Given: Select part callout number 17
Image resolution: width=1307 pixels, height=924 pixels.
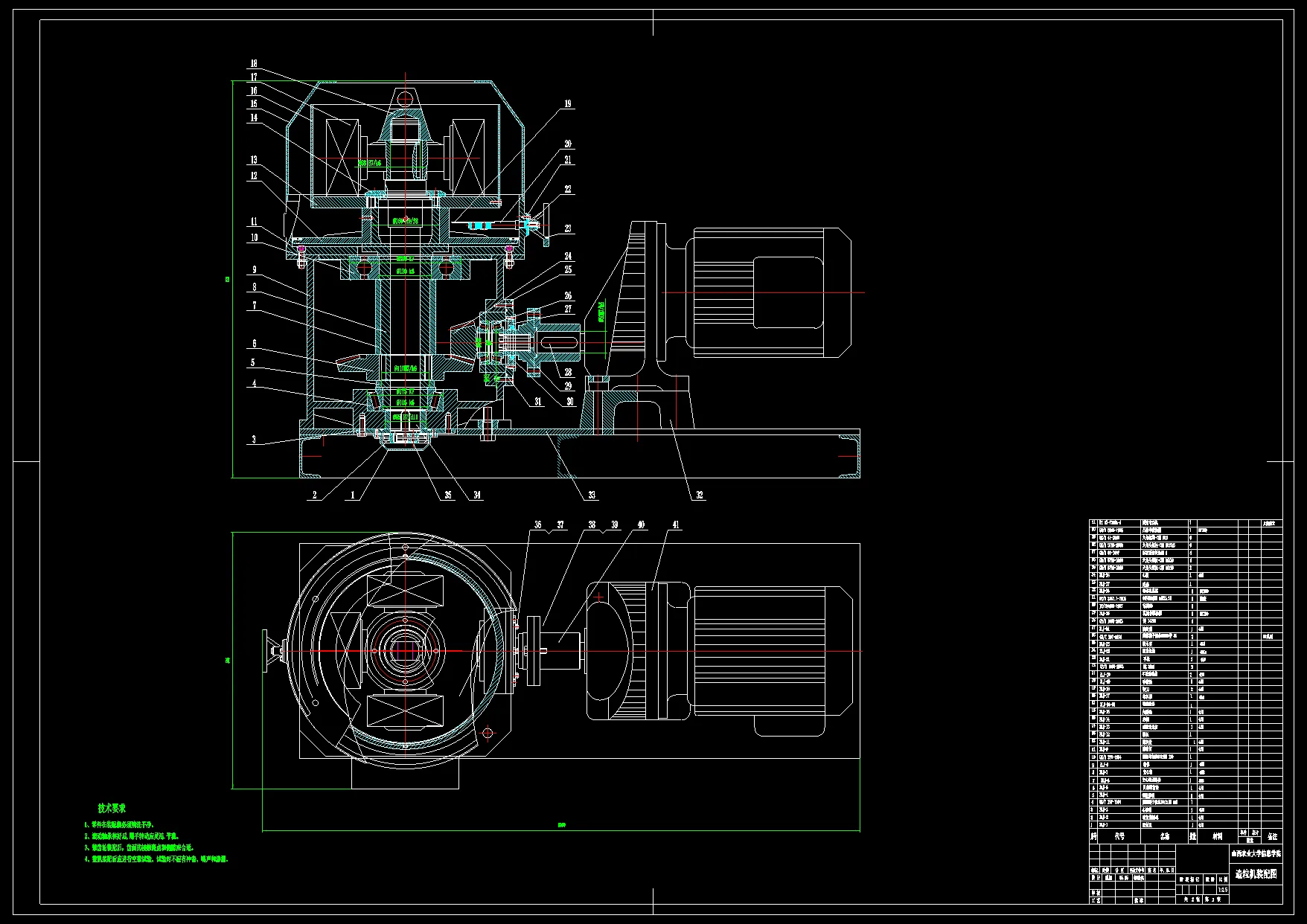Looking at the screenshot, I should pos(254,77).
